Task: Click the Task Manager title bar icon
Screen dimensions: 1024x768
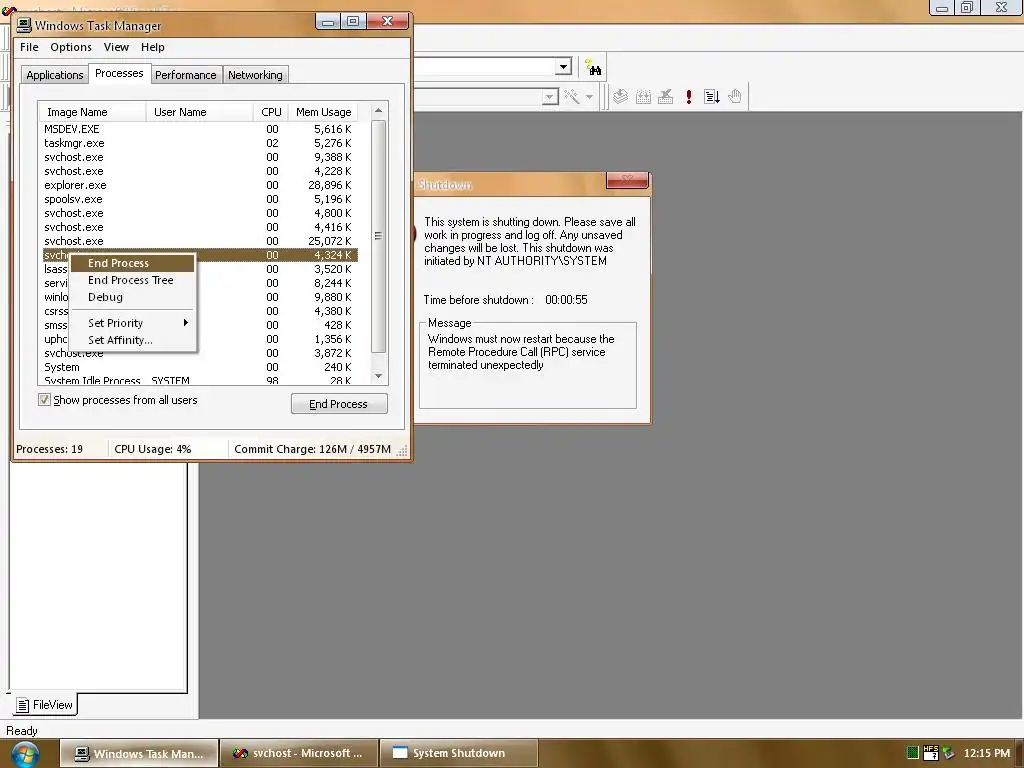Action: click(24, 25)
